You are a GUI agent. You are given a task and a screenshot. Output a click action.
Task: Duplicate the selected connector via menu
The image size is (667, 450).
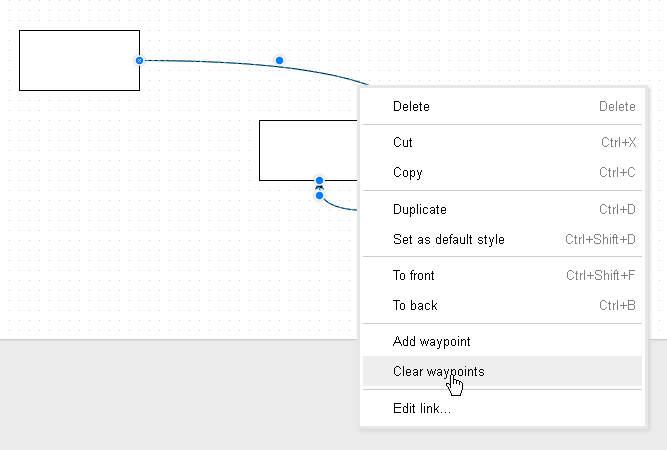point(420,210)
